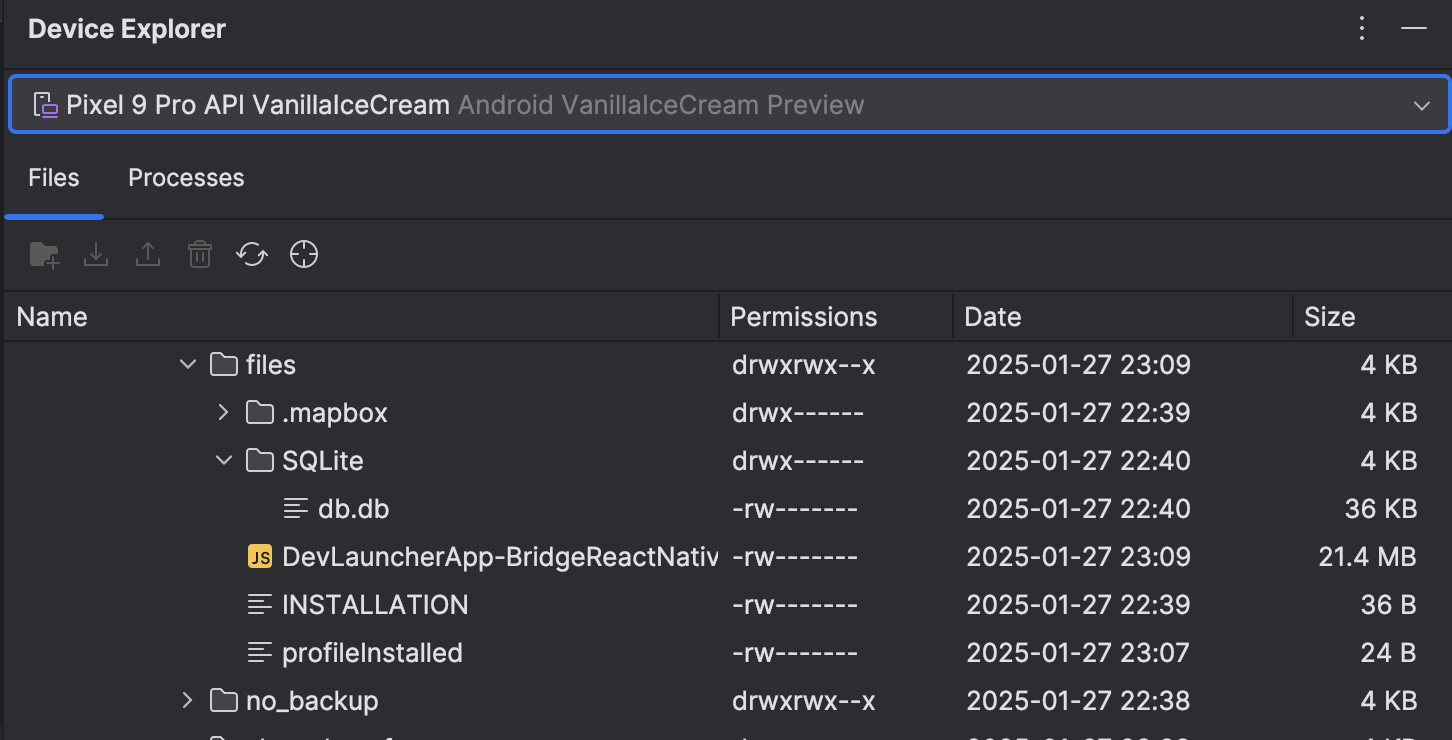Click the upload toolbar icon

148,255
